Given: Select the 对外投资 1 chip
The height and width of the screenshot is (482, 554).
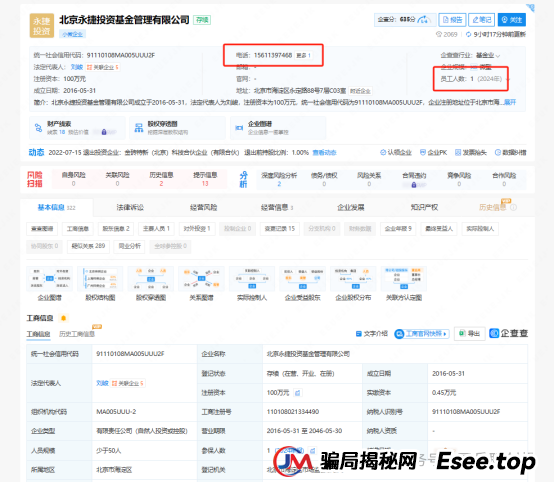Looking at the screenshot, I should (197, 229).
